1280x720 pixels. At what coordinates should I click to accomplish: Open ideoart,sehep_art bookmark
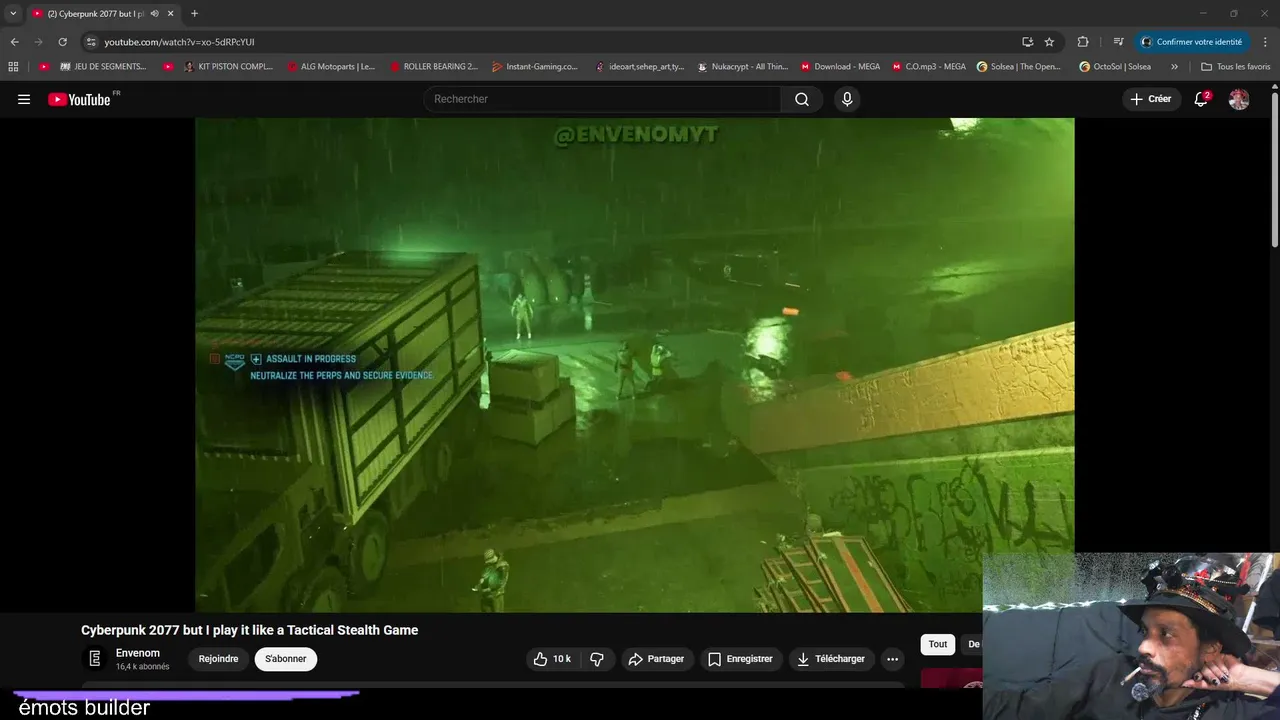[639, 67]
